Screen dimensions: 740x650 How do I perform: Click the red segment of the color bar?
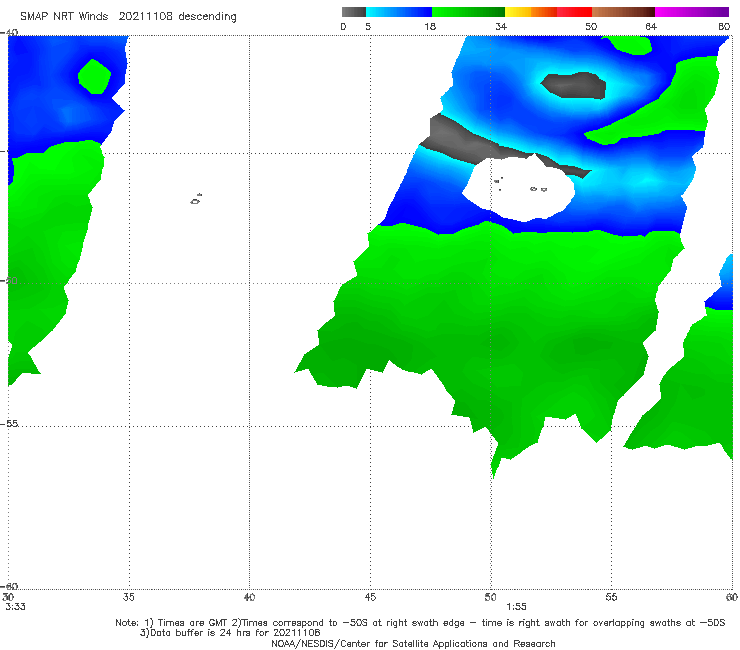click(x=574, y=12)
